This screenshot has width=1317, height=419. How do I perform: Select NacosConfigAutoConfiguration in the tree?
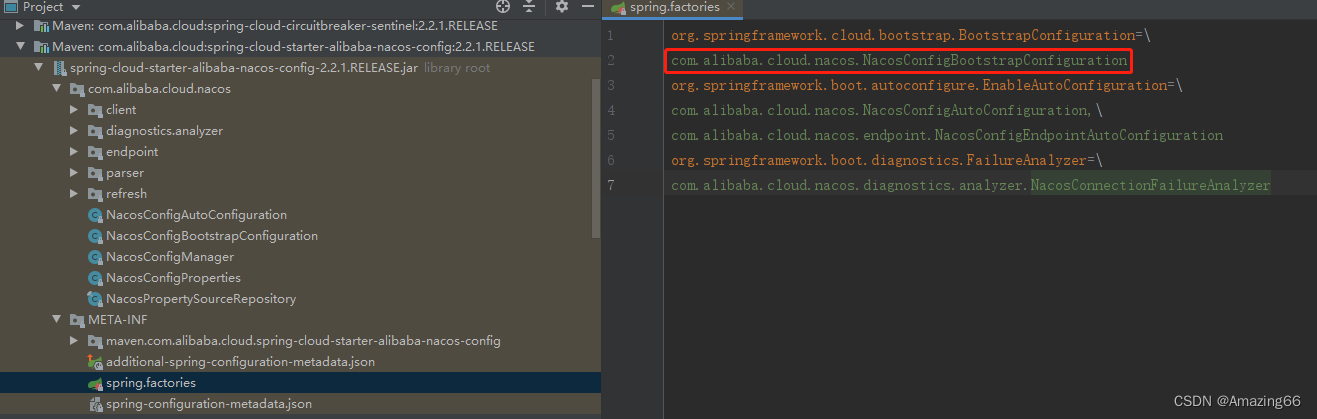[196, 215]
